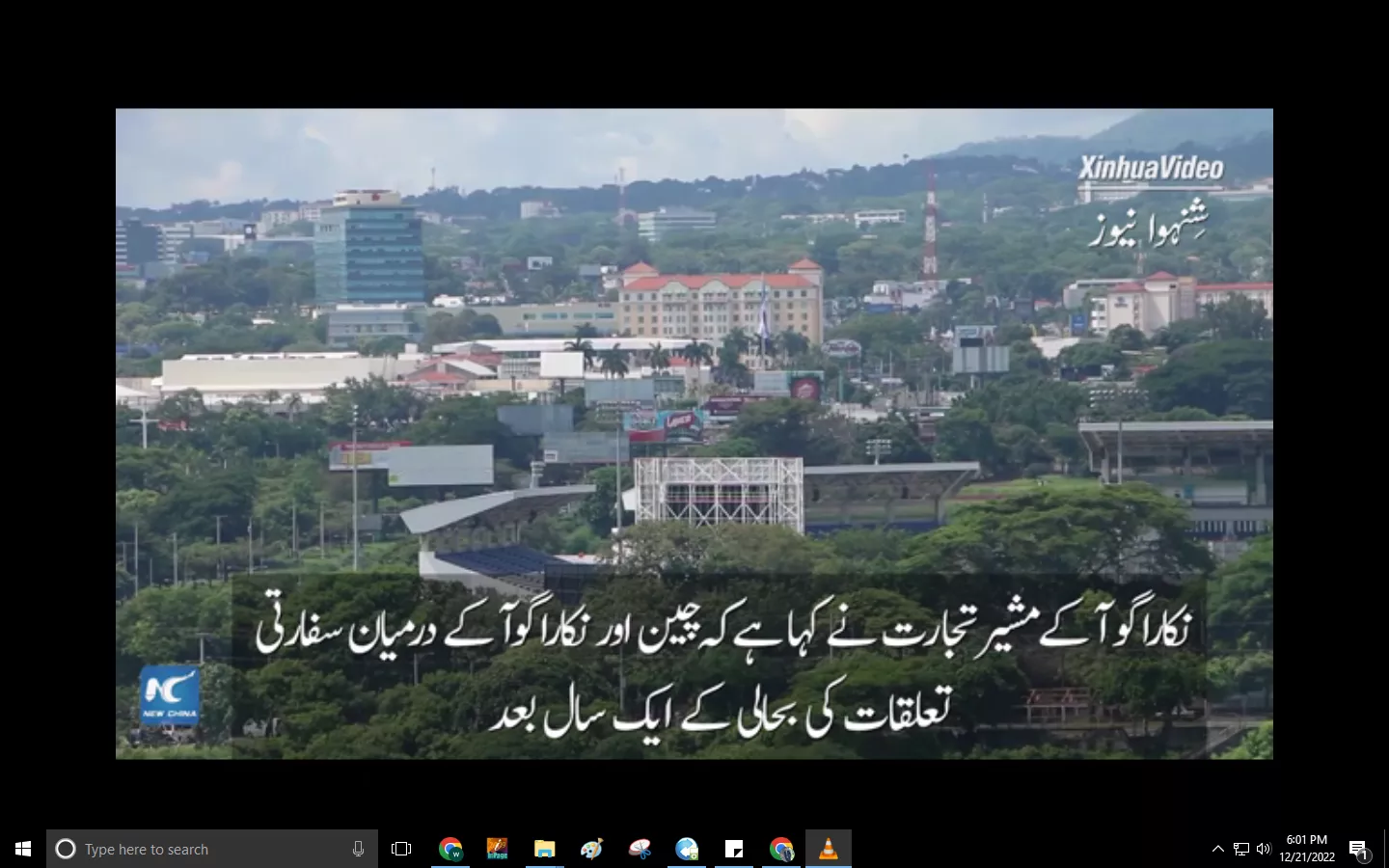Open the volume speaker control
Viewport: 1389px width, 868px height.
point(1264,849)
